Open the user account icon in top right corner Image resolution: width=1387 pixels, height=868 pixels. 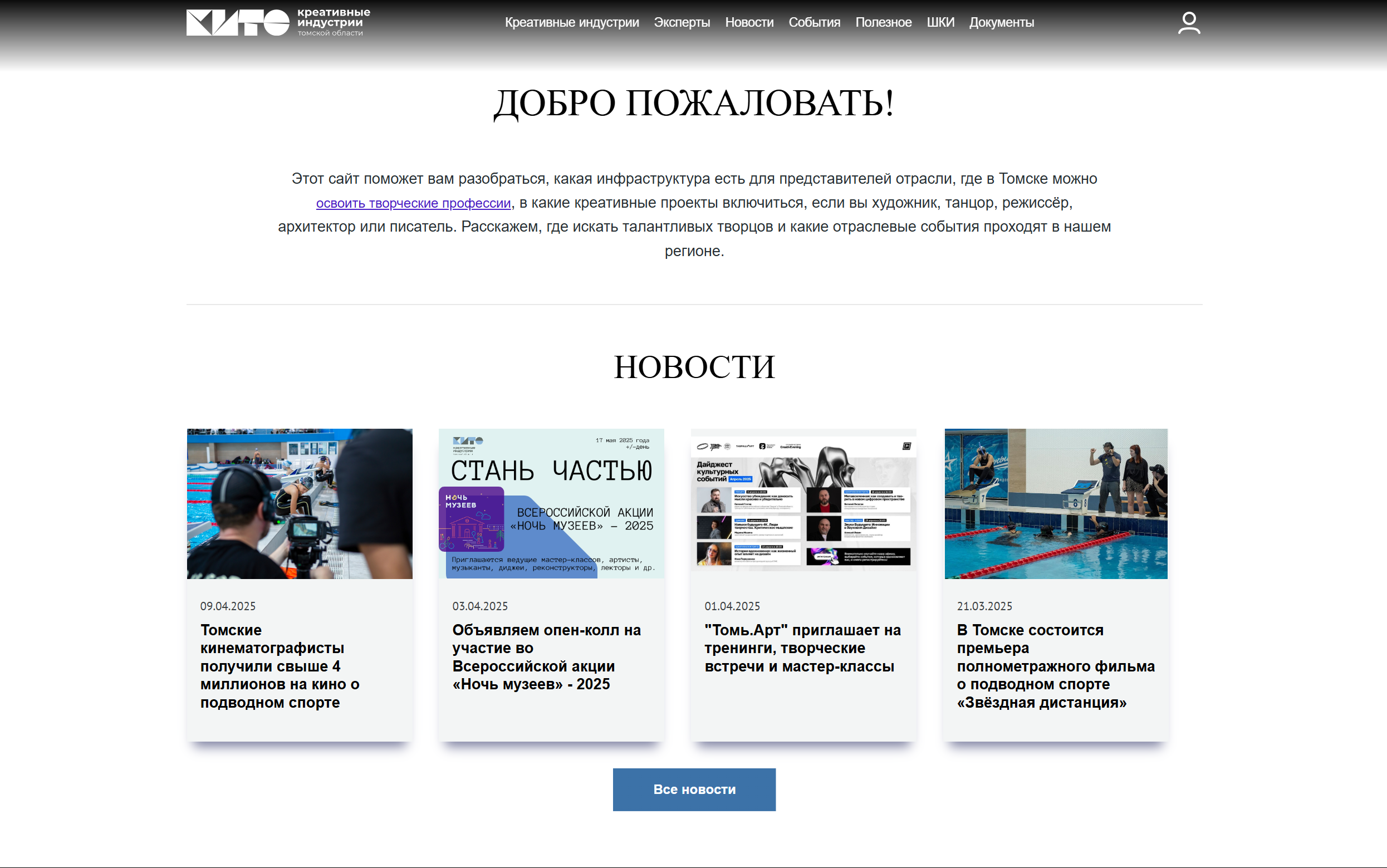1189,22
